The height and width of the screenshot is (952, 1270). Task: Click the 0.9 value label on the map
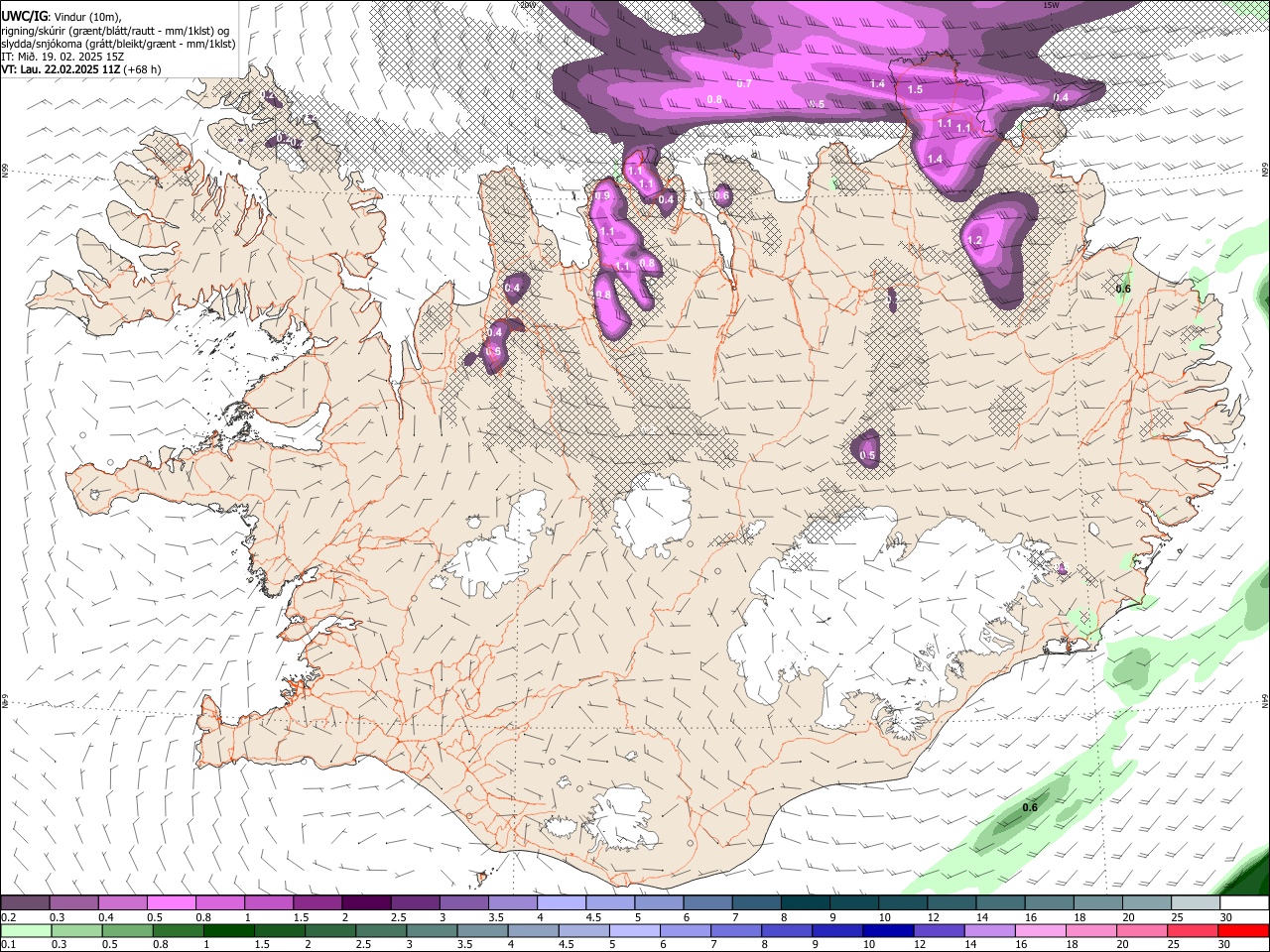point(602,196)
